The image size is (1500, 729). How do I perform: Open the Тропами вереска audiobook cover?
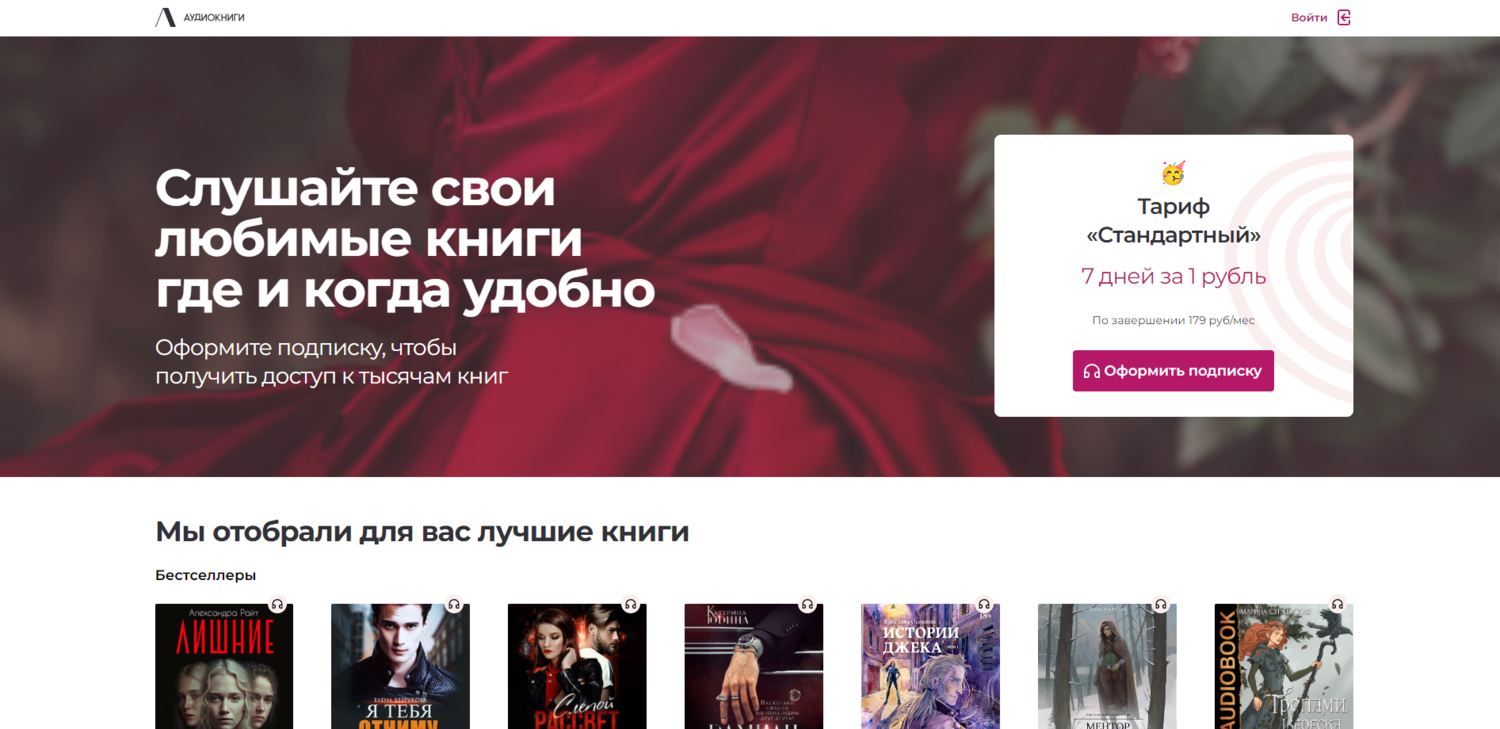pyautogui.click(x=1284, y=666)
